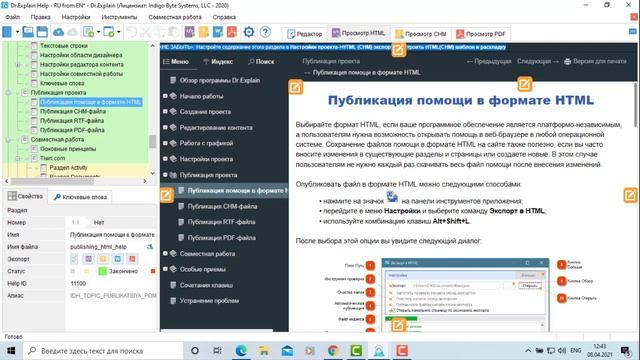Expand Начало работы in the preview menu
The image size is (640, 360).
tap(165, 96)
